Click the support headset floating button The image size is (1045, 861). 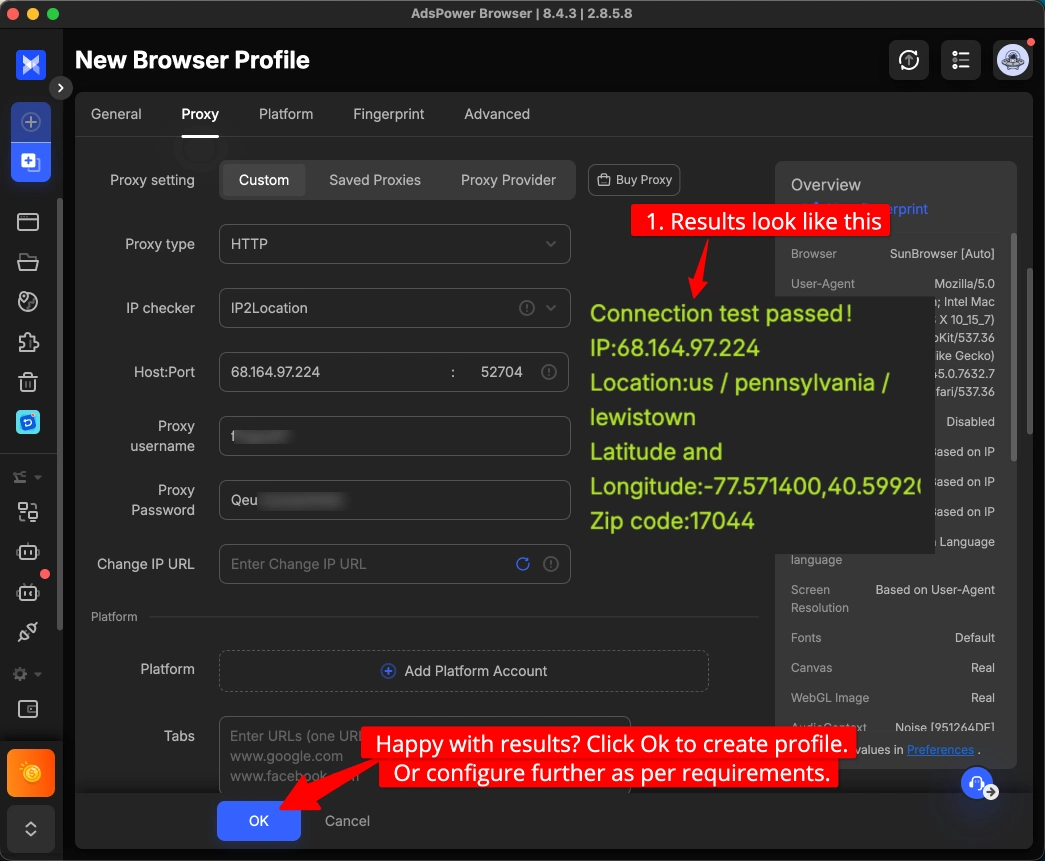[977, 783]
